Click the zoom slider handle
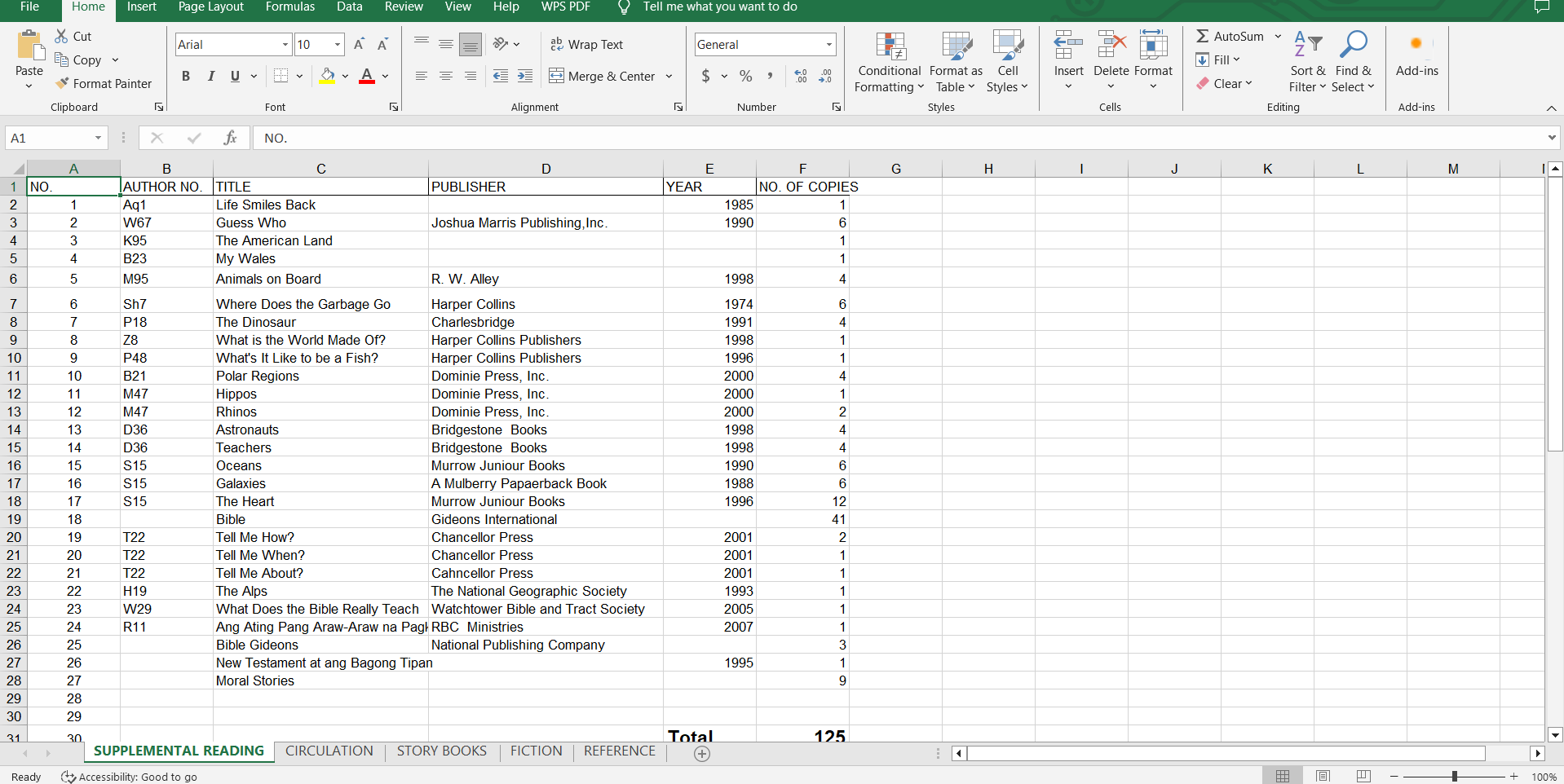 1454,777
